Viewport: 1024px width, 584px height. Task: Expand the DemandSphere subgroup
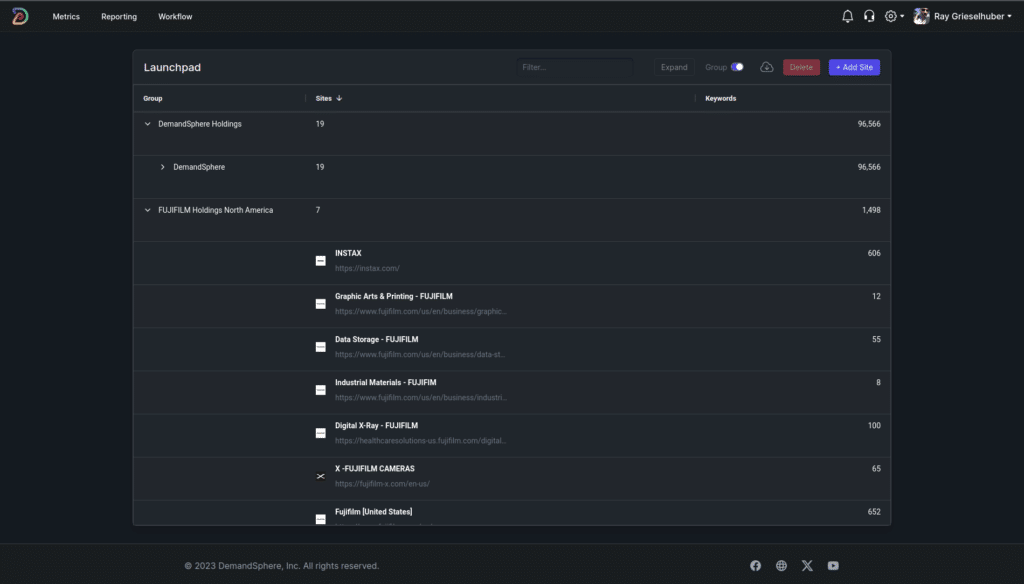point(163,167)
